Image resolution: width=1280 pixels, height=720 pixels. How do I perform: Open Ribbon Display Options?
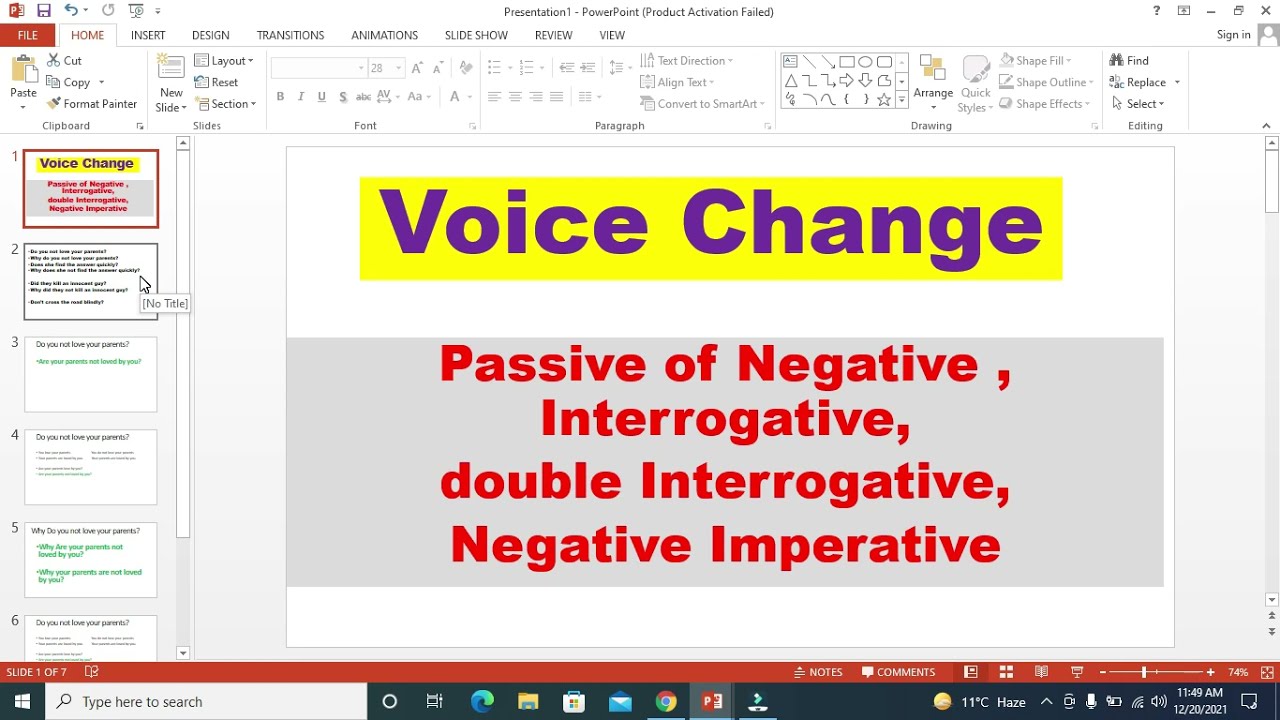point(1184,11)
